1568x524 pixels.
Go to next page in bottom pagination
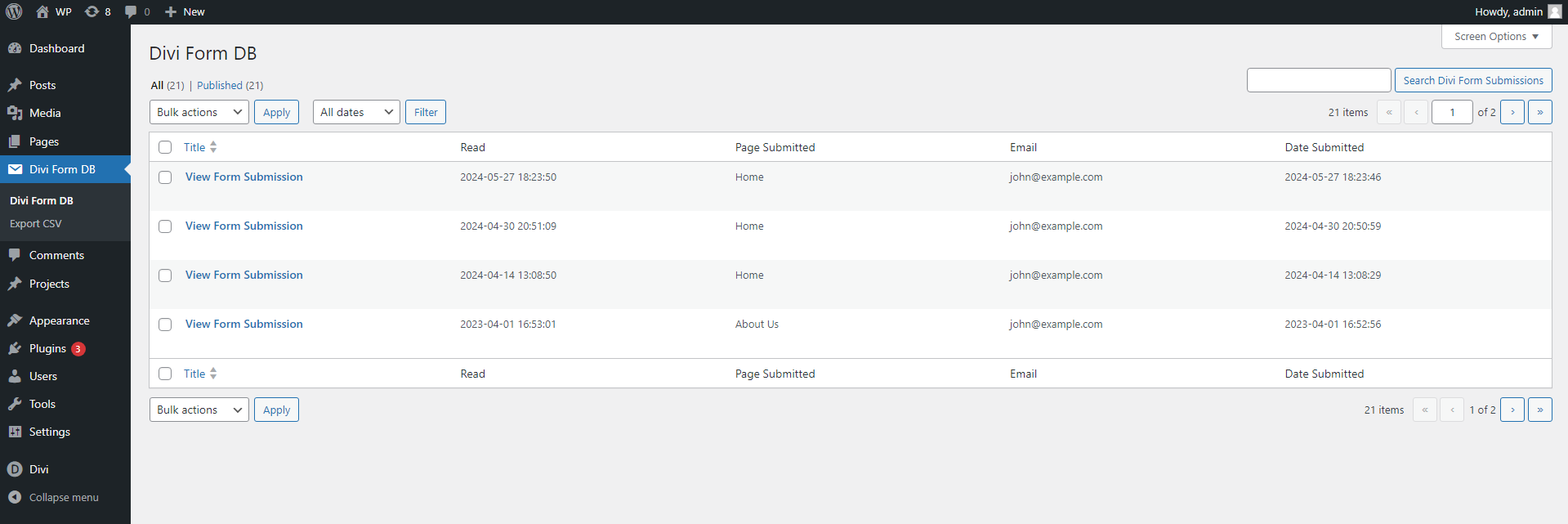click(x=1512, y=410)
